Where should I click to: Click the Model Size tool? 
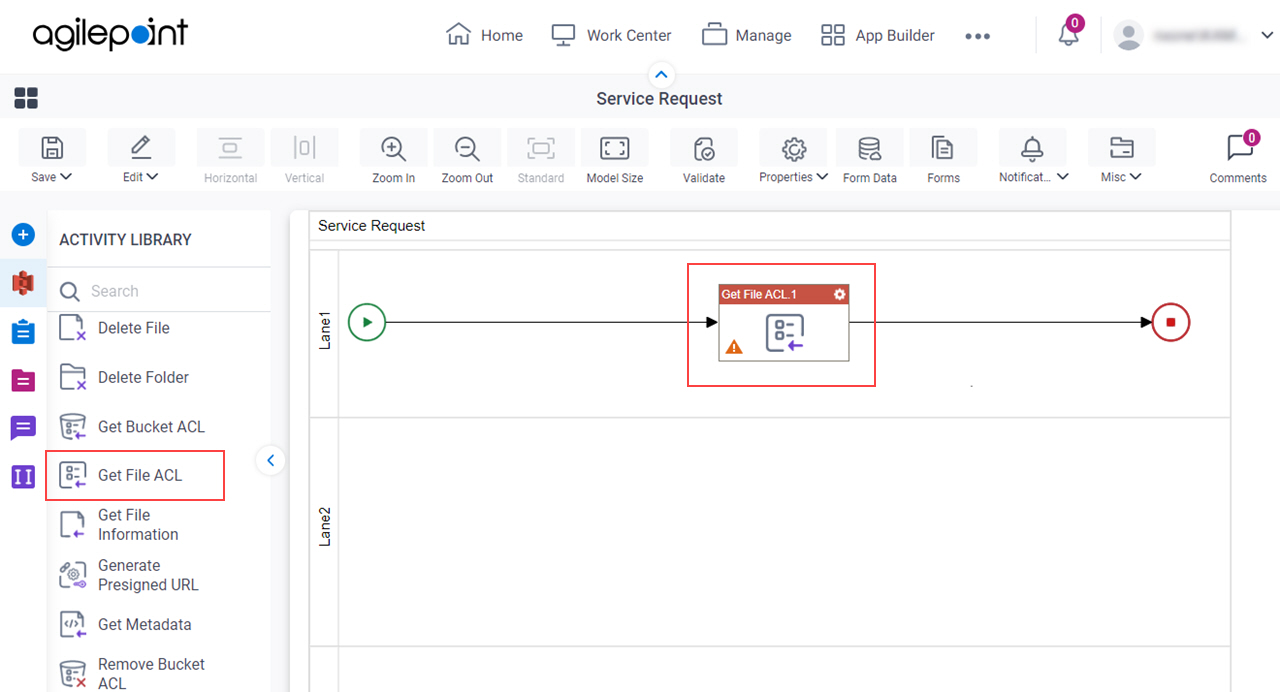coord(614,156)
